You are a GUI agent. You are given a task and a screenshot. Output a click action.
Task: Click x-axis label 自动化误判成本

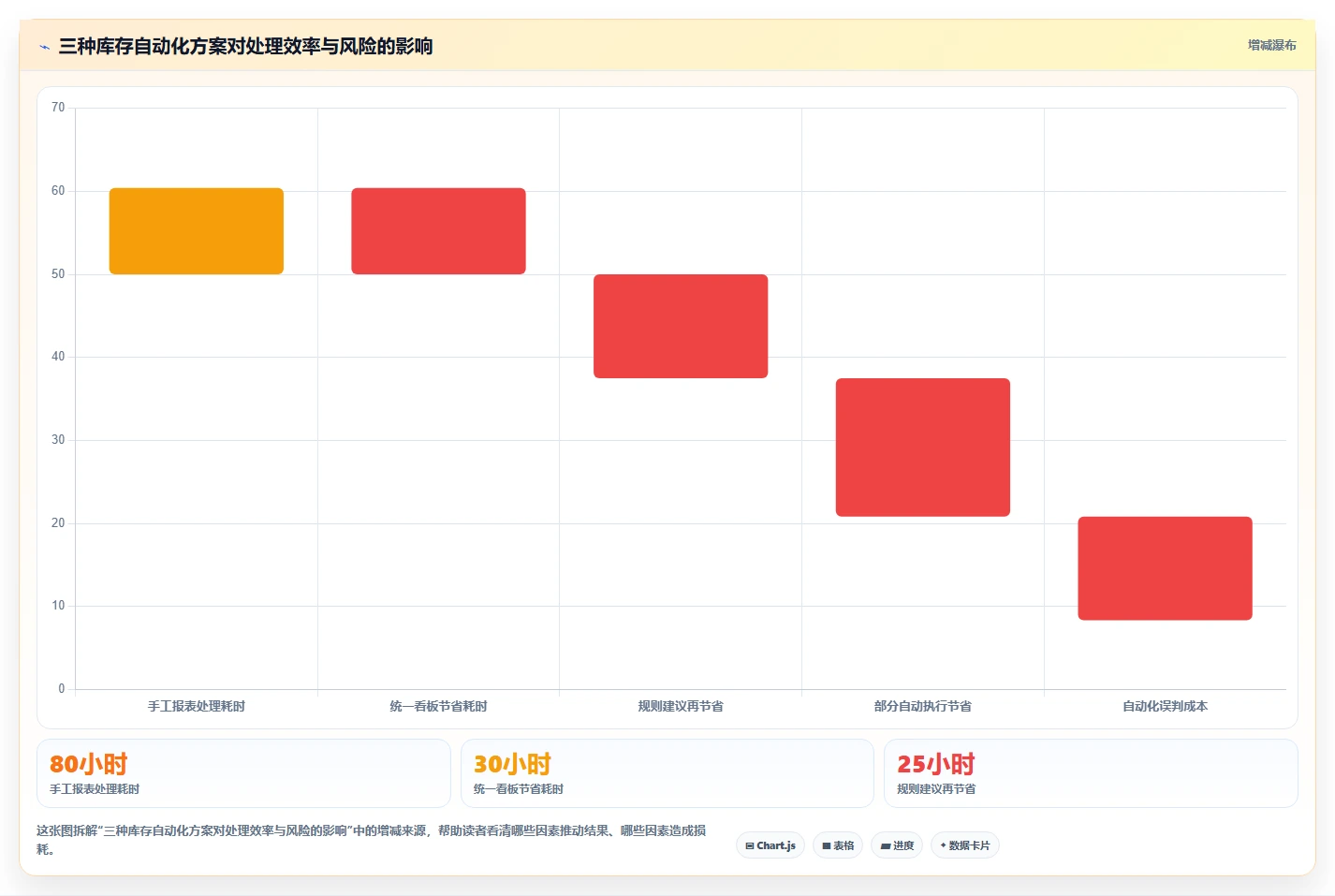tap(1165, 706)
